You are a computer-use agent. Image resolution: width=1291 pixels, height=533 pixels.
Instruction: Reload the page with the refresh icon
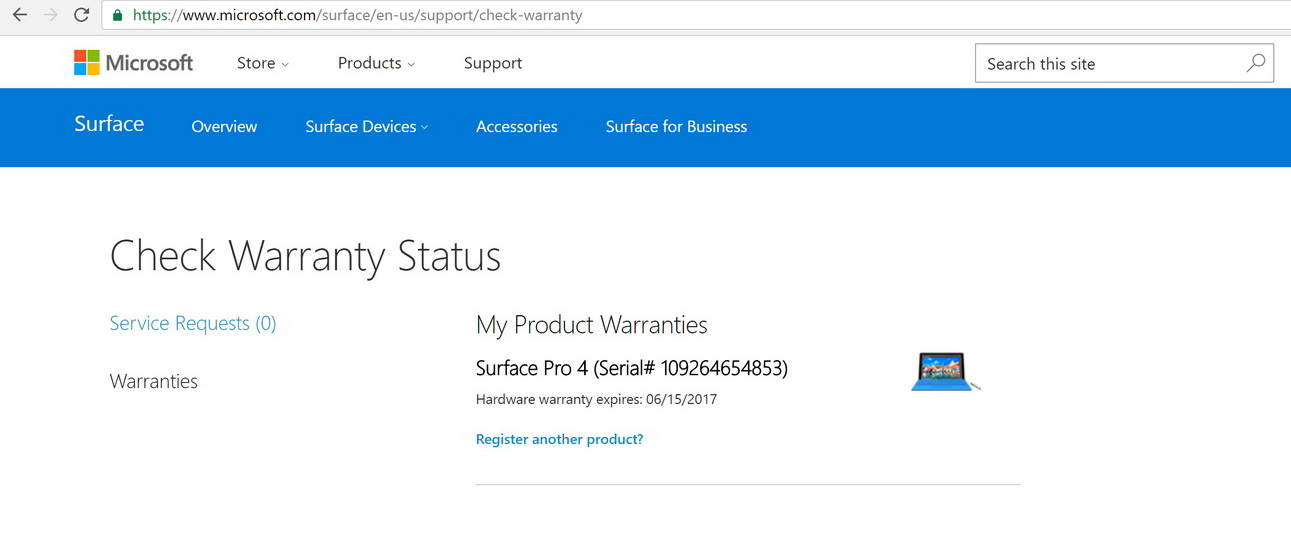(x=82, y=15)
